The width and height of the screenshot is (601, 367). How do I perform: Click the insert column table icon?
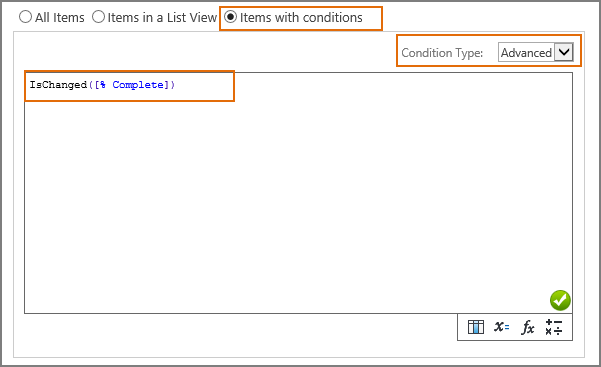coord(476,327)
